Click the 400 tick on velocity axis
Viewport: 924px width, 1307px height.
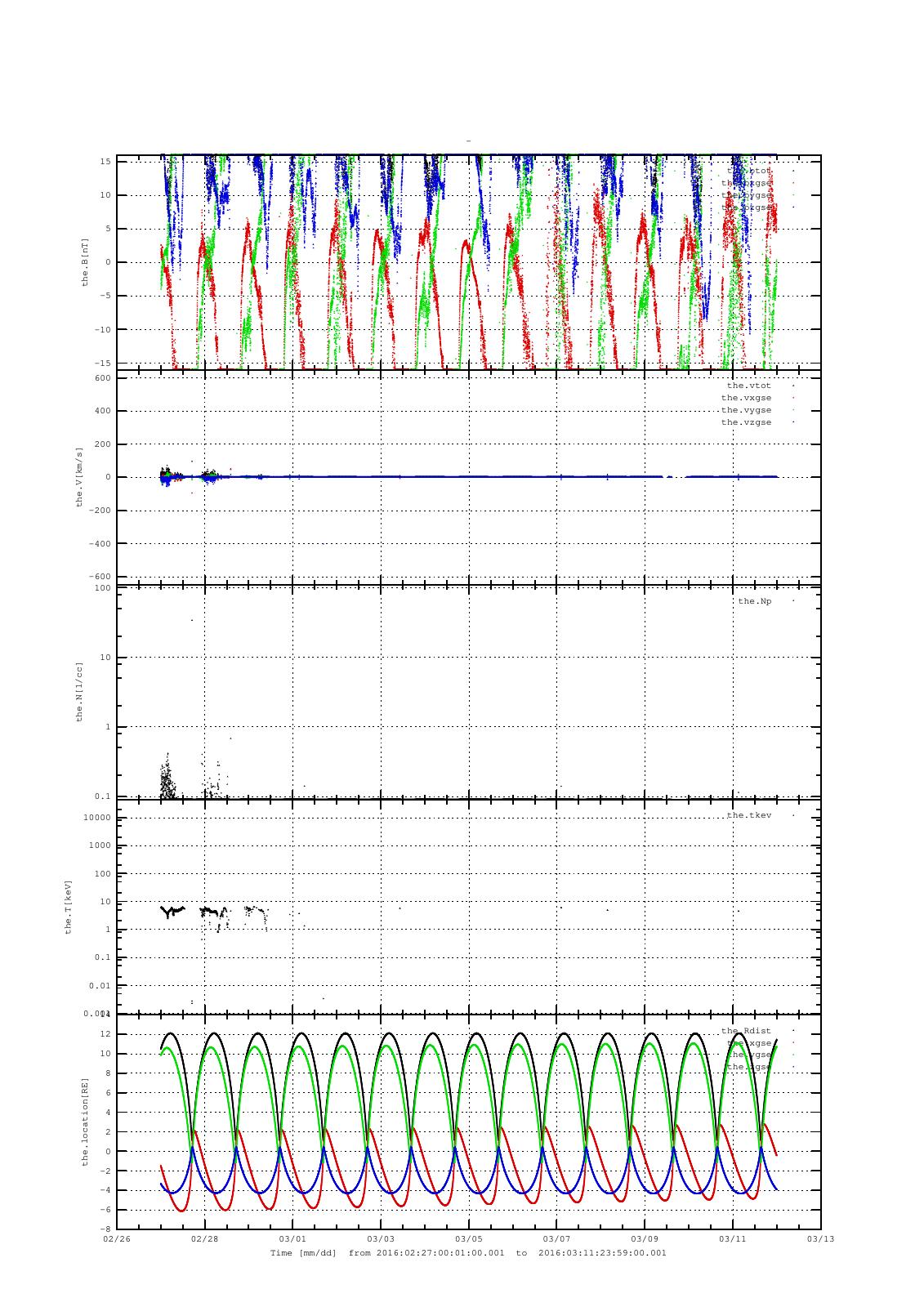tap(102, 411)
